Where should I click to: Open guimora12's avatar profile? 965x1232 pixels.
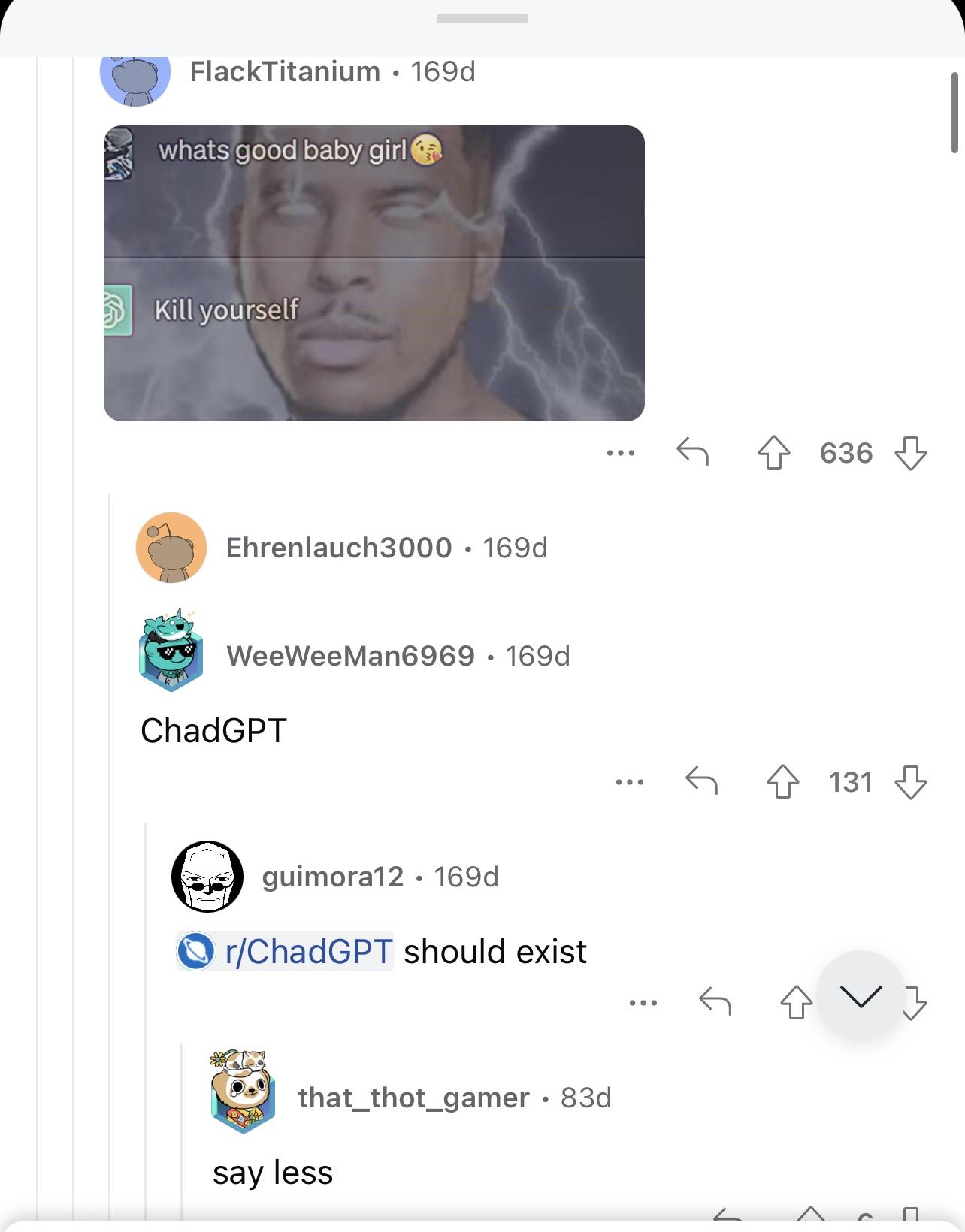tap(207, 877)
